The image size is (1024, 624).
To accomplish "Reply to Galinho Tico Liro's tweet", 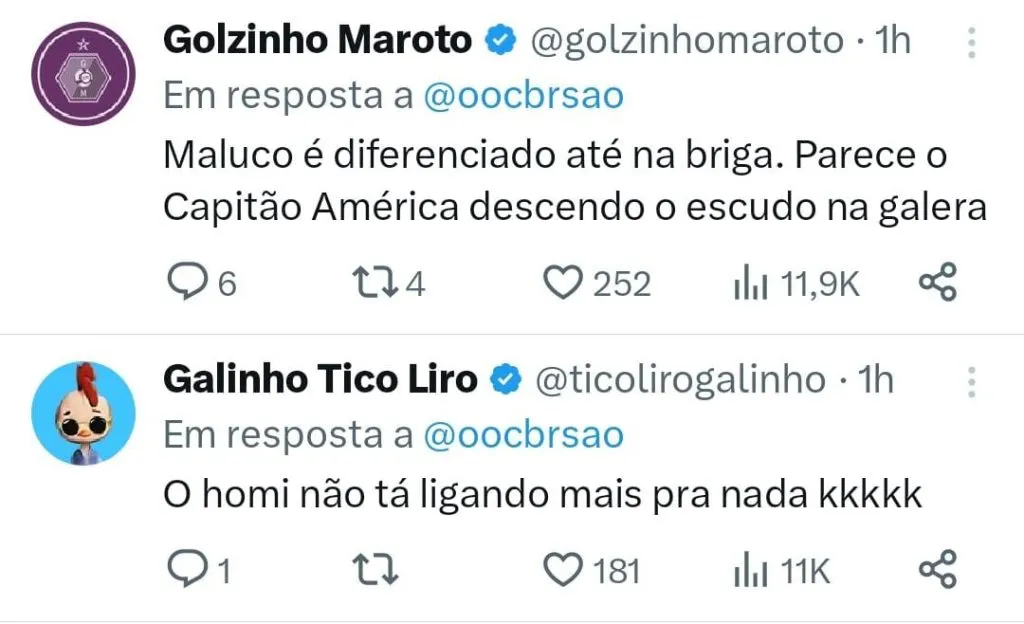I will point(184,570).
